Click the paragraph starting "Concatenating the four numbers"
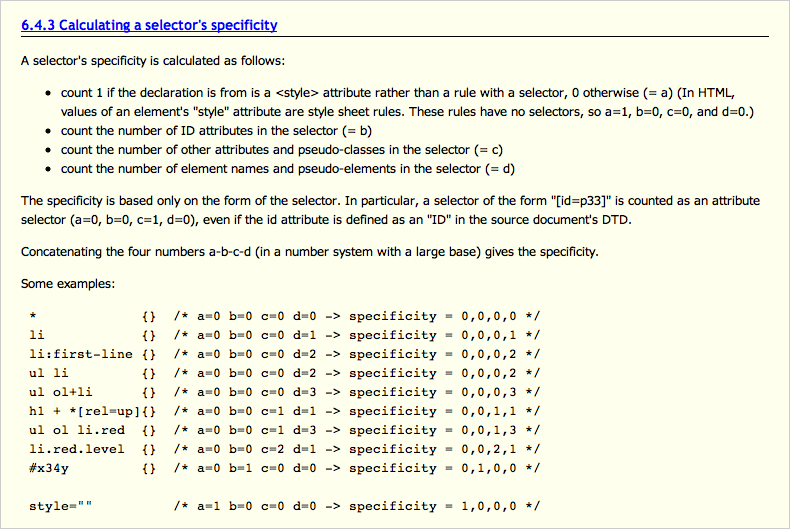 (x=310, y=251)
